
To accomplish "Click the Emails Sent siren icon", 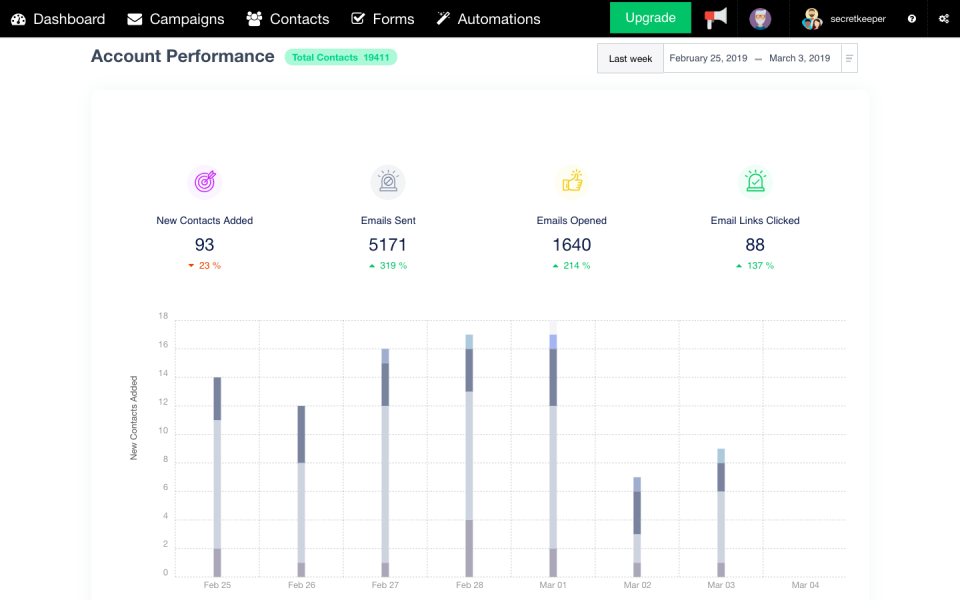I will coord(388,181).
